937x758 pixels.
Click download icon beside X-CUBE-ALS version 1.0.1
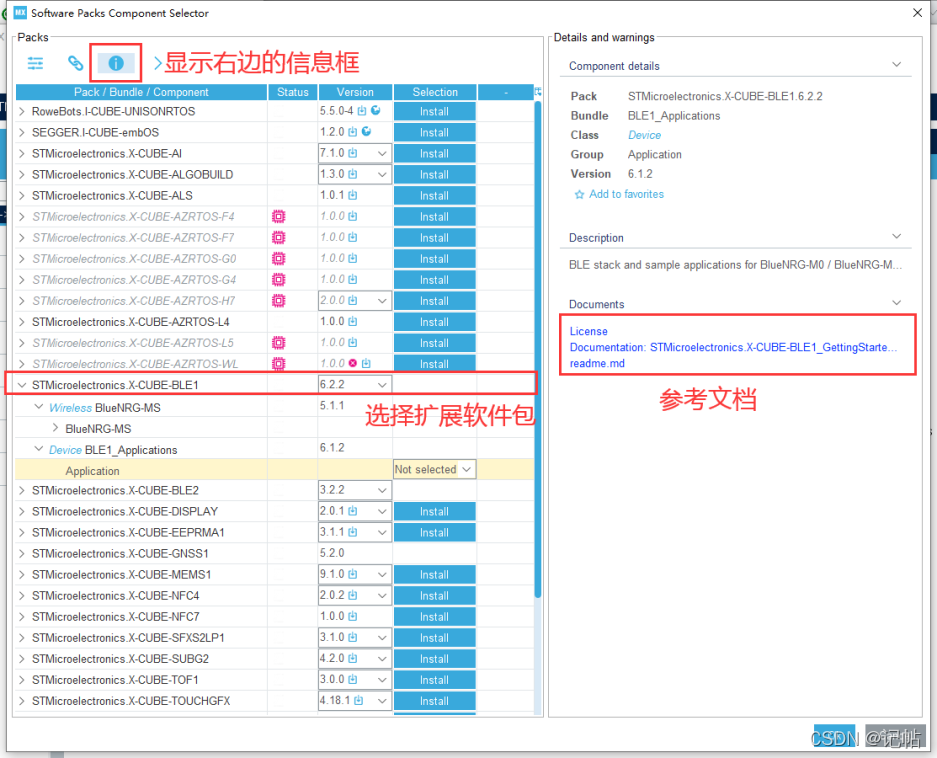[x=353, y=195]
